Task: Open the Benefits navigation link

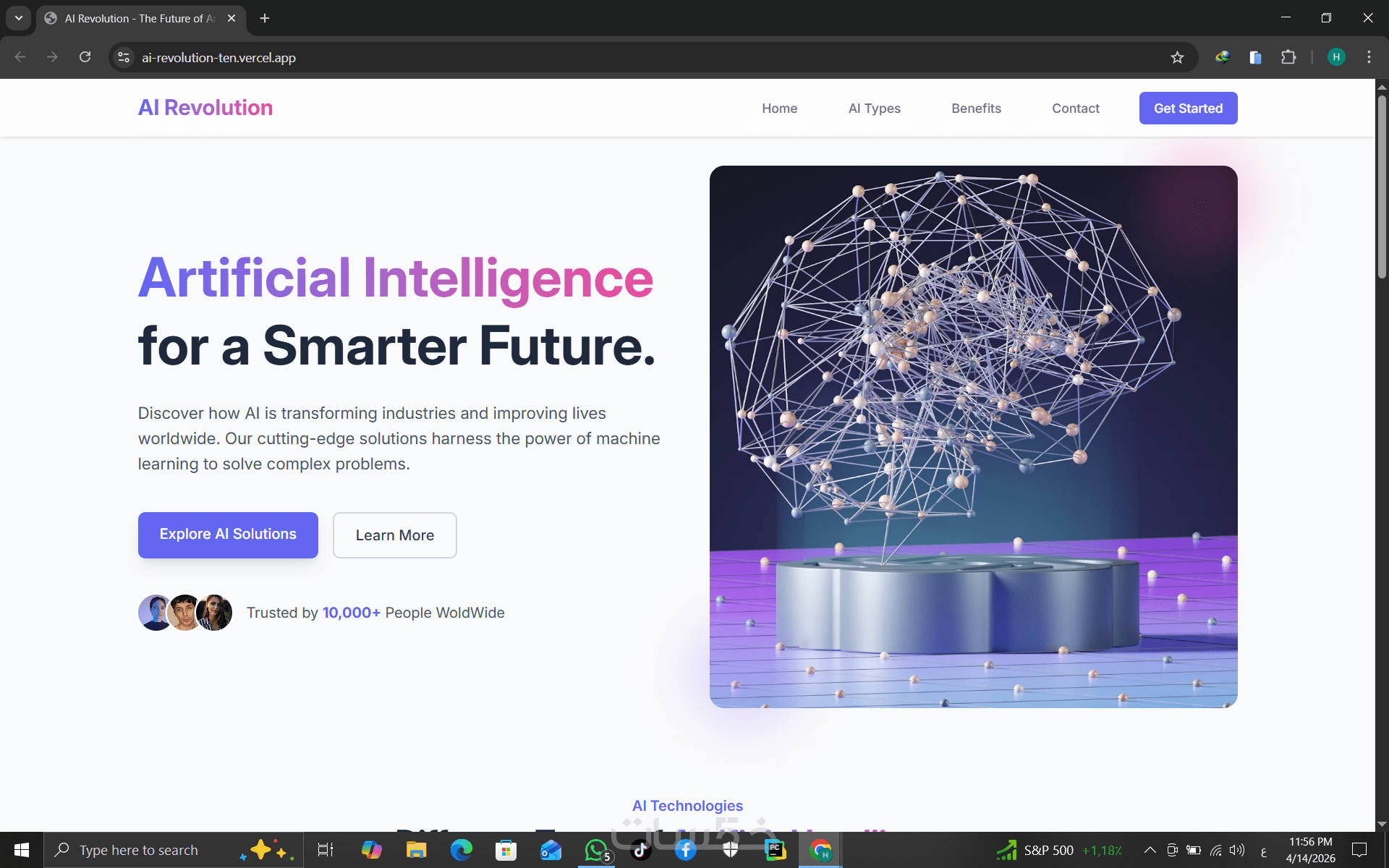Action: click(x=976, y=109)
